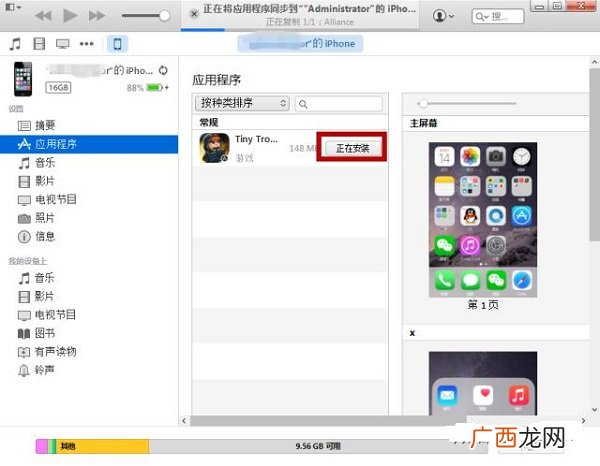Click the top search field
This screenshot has height=466, width=600.
(x=498, y=16)
